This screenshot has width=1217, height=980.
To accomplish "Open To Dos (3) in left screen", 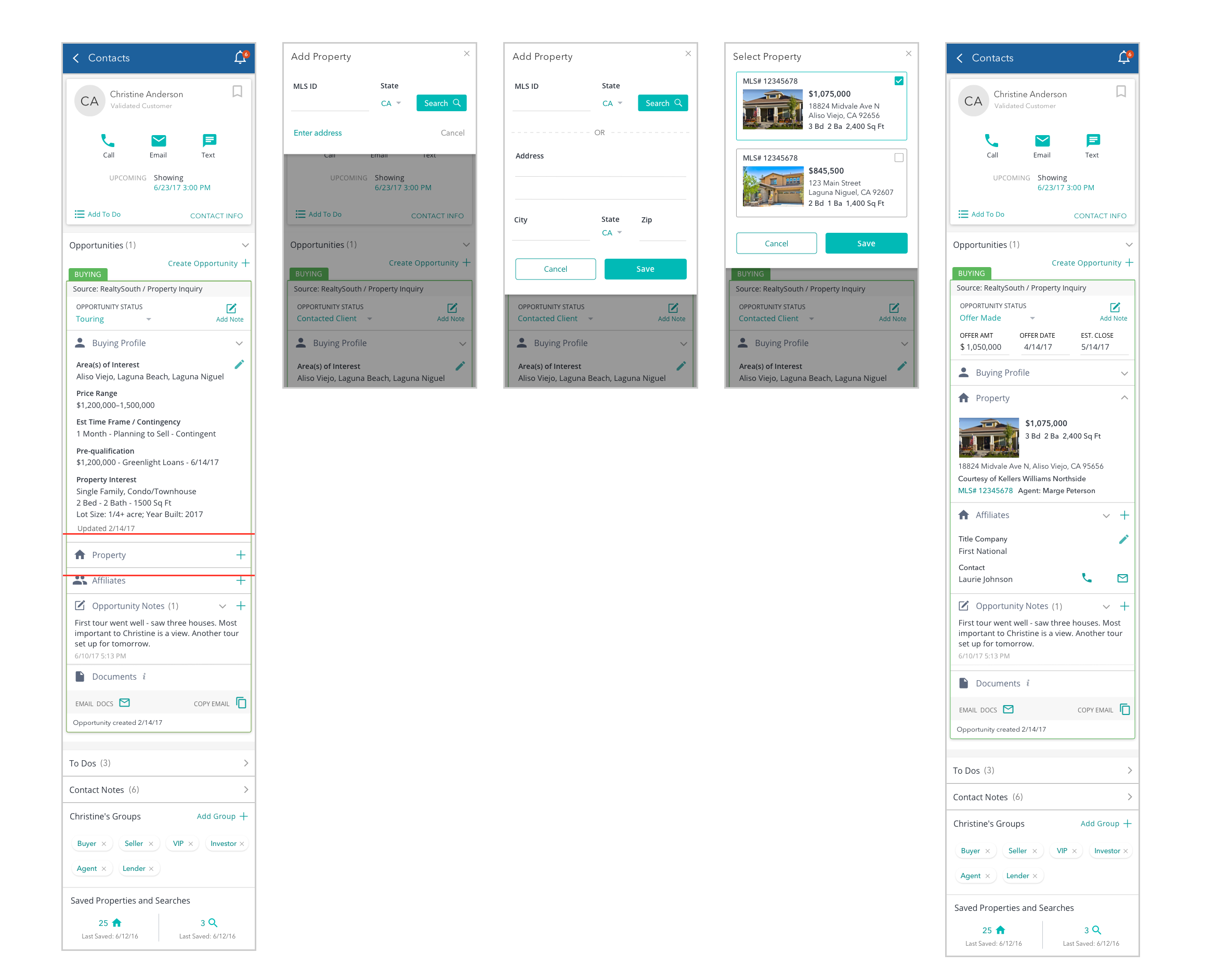I will point(159,763).
